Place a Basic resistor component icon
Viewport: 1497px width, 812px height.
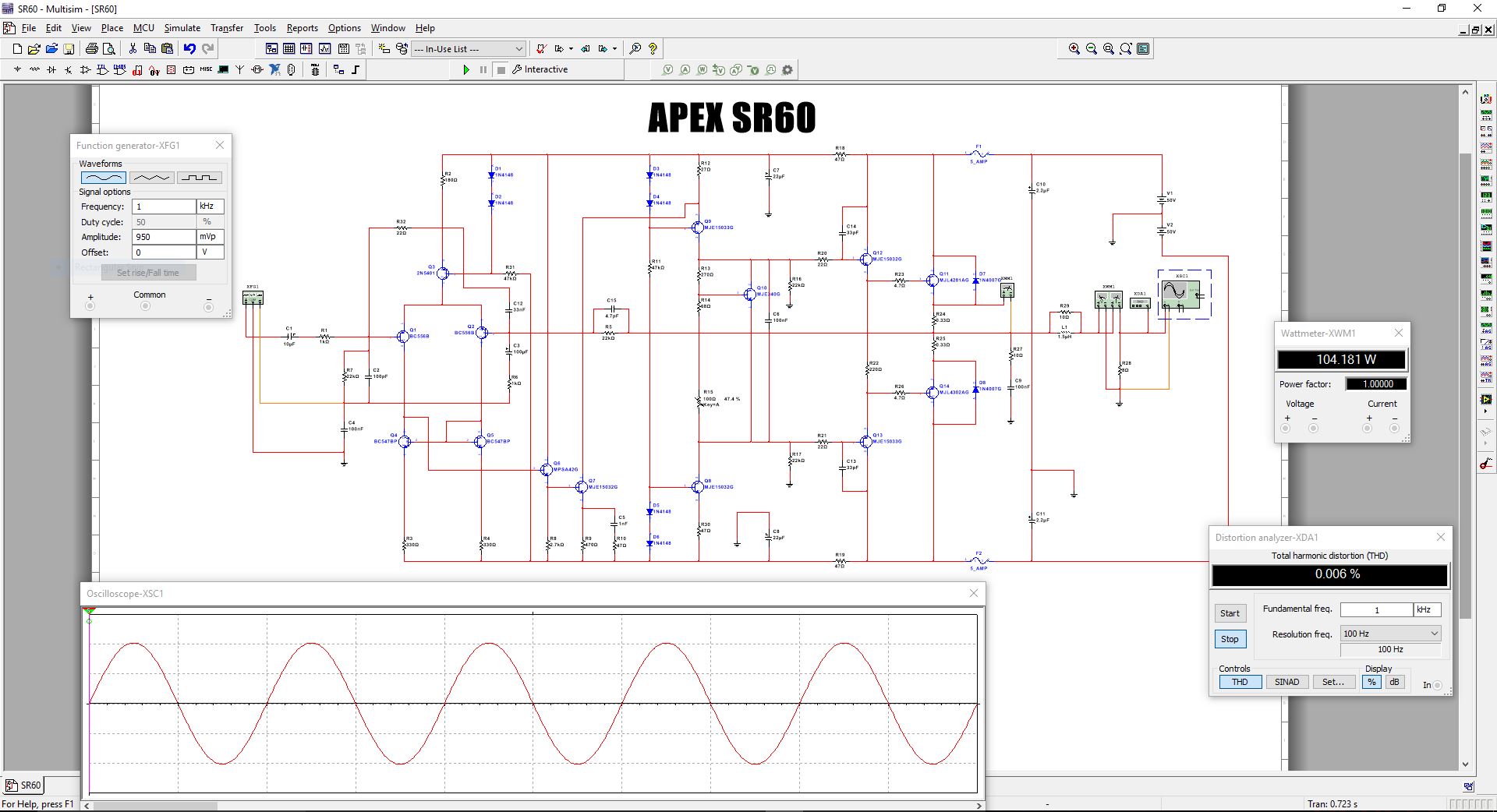[x=34, y=69]
